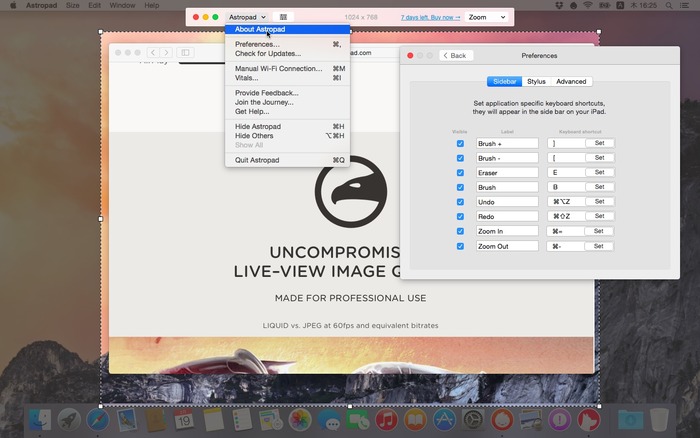Screen dimensions: 700x438
Task: Toggle Visible checkbox for Redo
Action: coord(460,217)
